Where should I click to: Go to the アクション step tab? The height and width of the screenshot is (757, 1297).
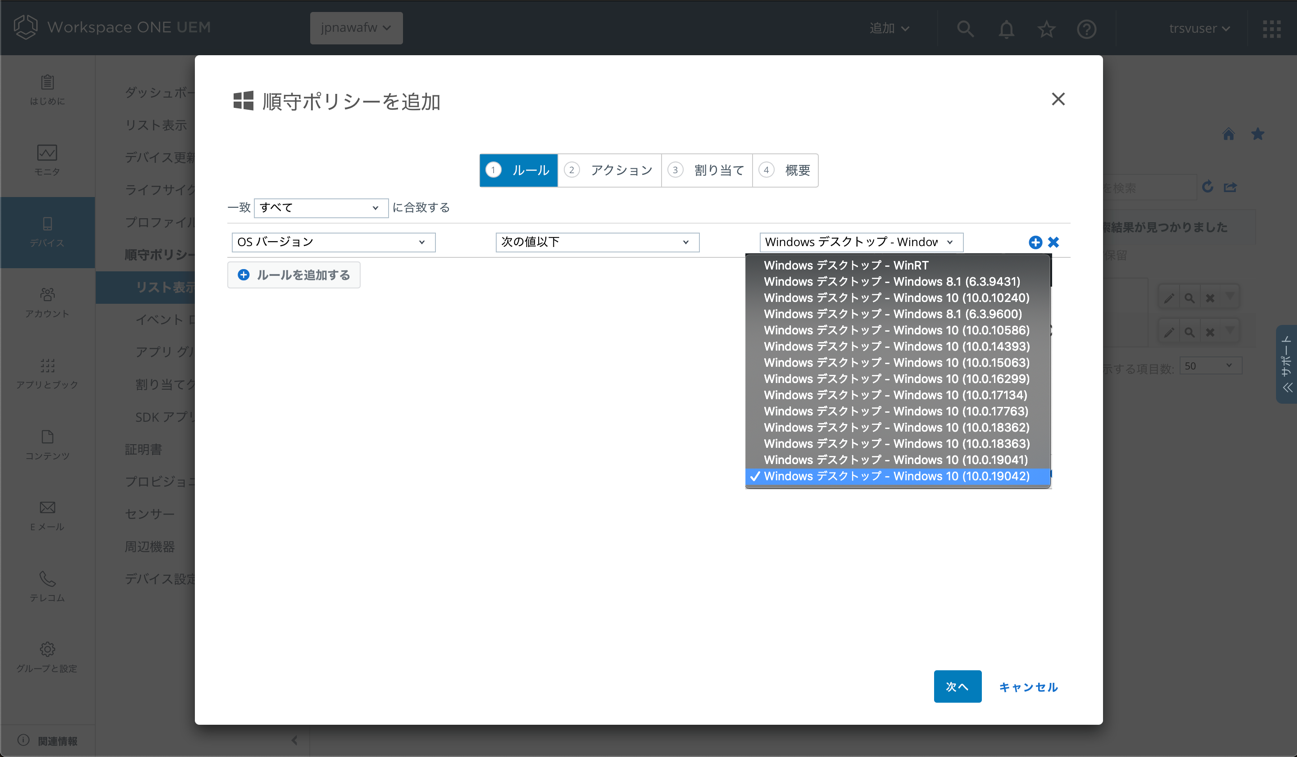click(609, 170)
